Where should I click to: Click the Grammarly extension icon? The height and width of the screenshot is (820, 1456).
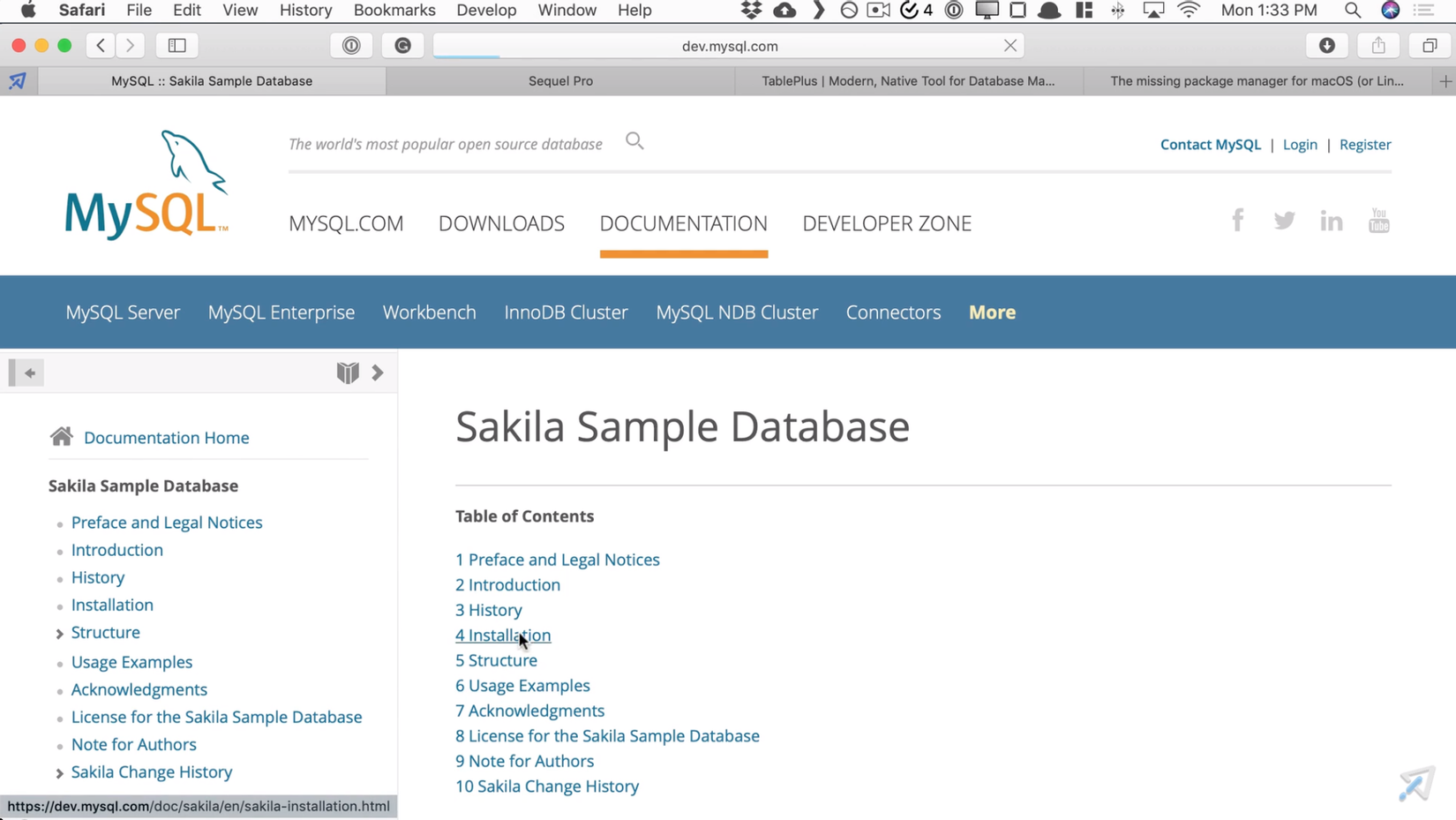[402, 45]
